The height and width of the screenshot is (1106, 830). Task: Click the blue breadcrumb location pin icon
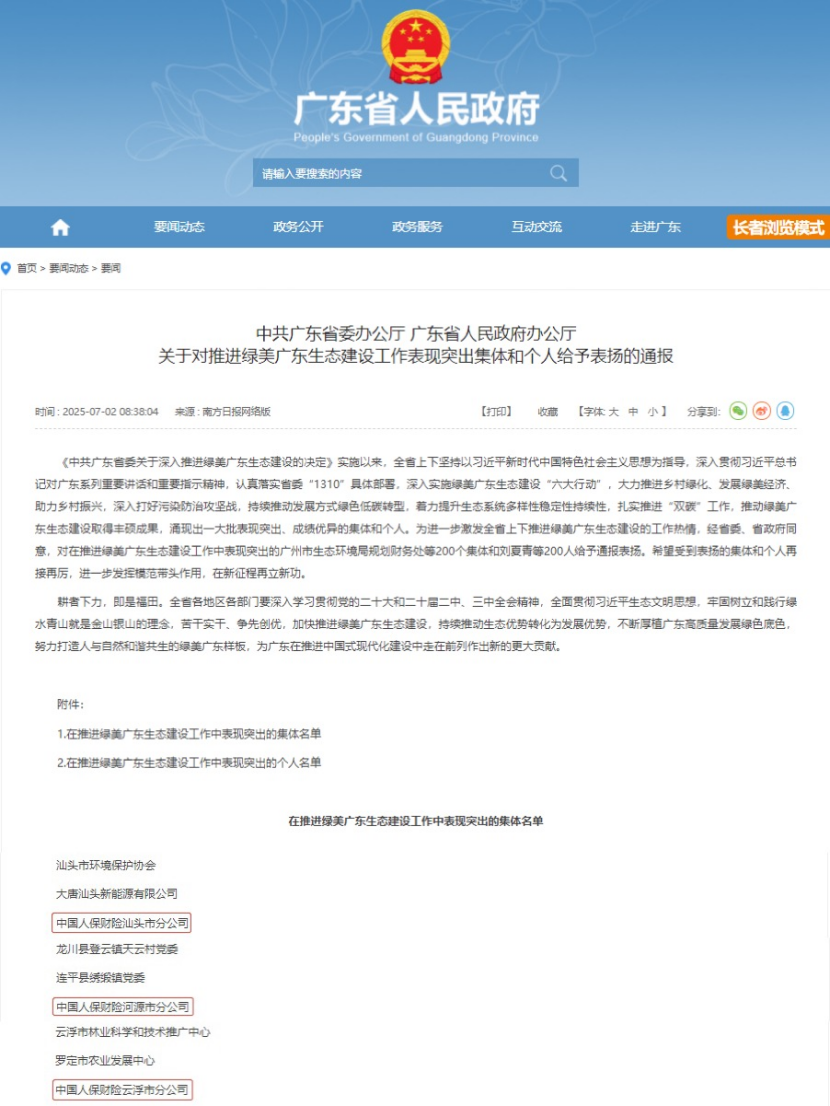(7, 268)
